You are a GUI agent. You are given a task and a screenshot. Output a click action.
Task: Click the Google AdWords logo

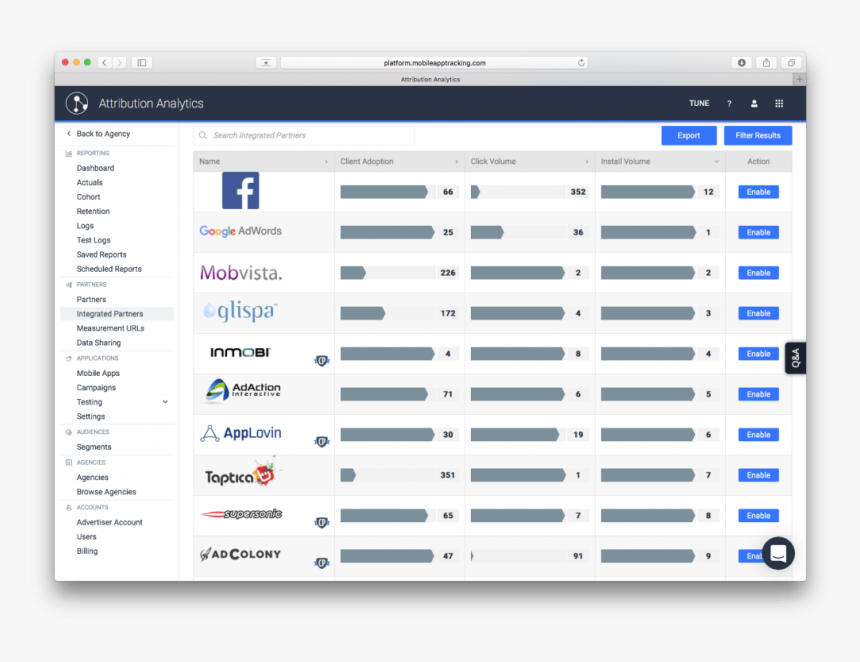click(x=240, y=231)
